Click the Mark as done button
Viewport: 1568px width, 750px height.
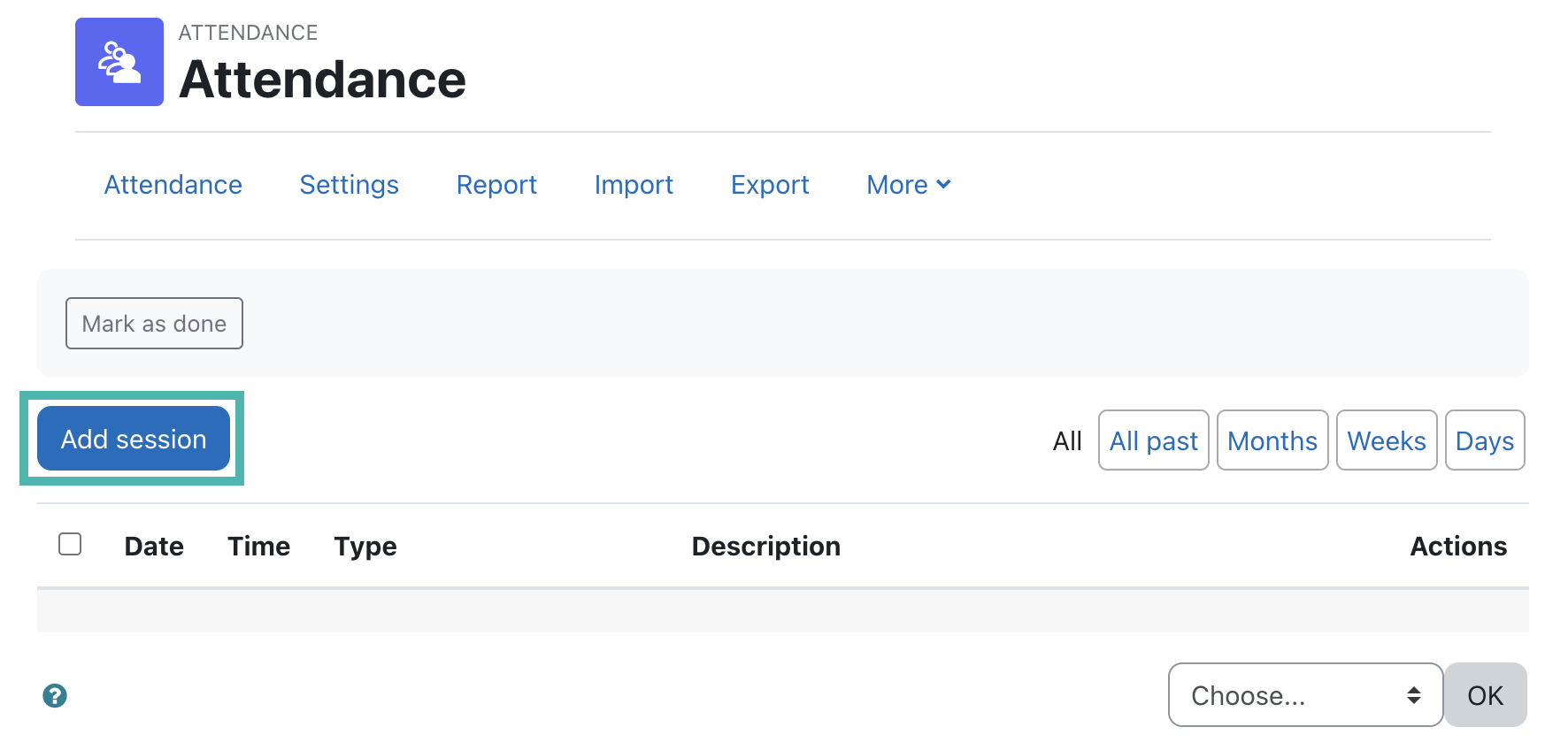point(154,324)
